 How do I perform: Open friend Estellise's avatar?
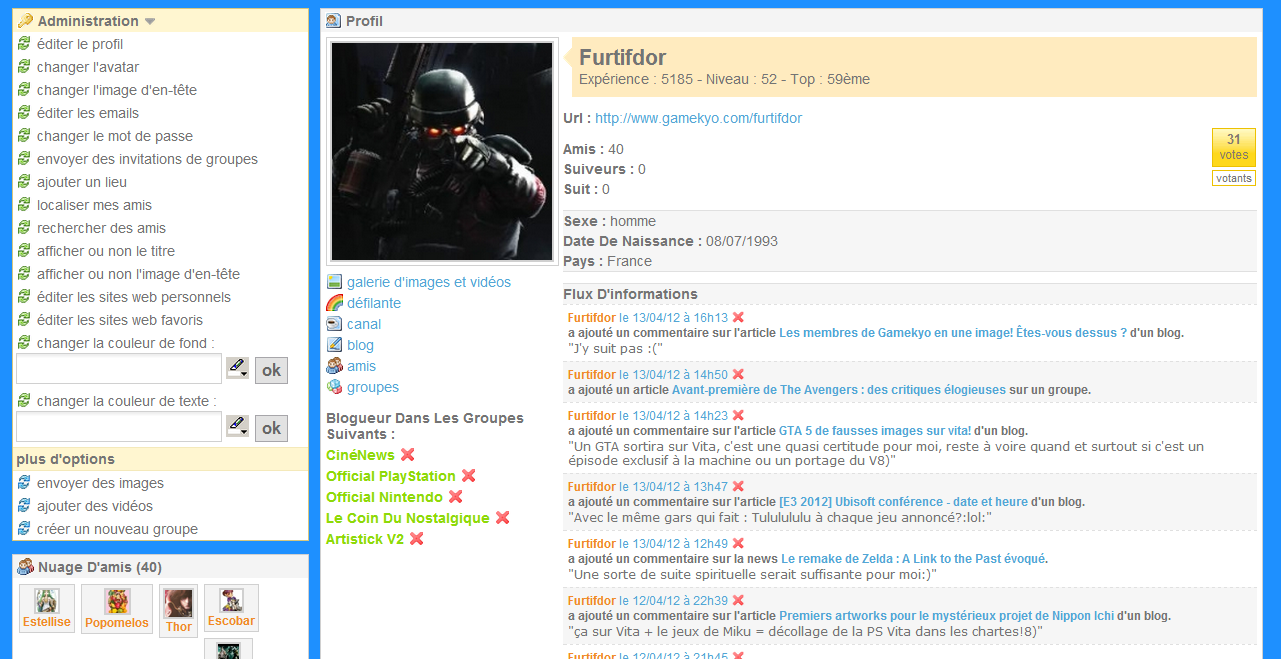[46, 601]
